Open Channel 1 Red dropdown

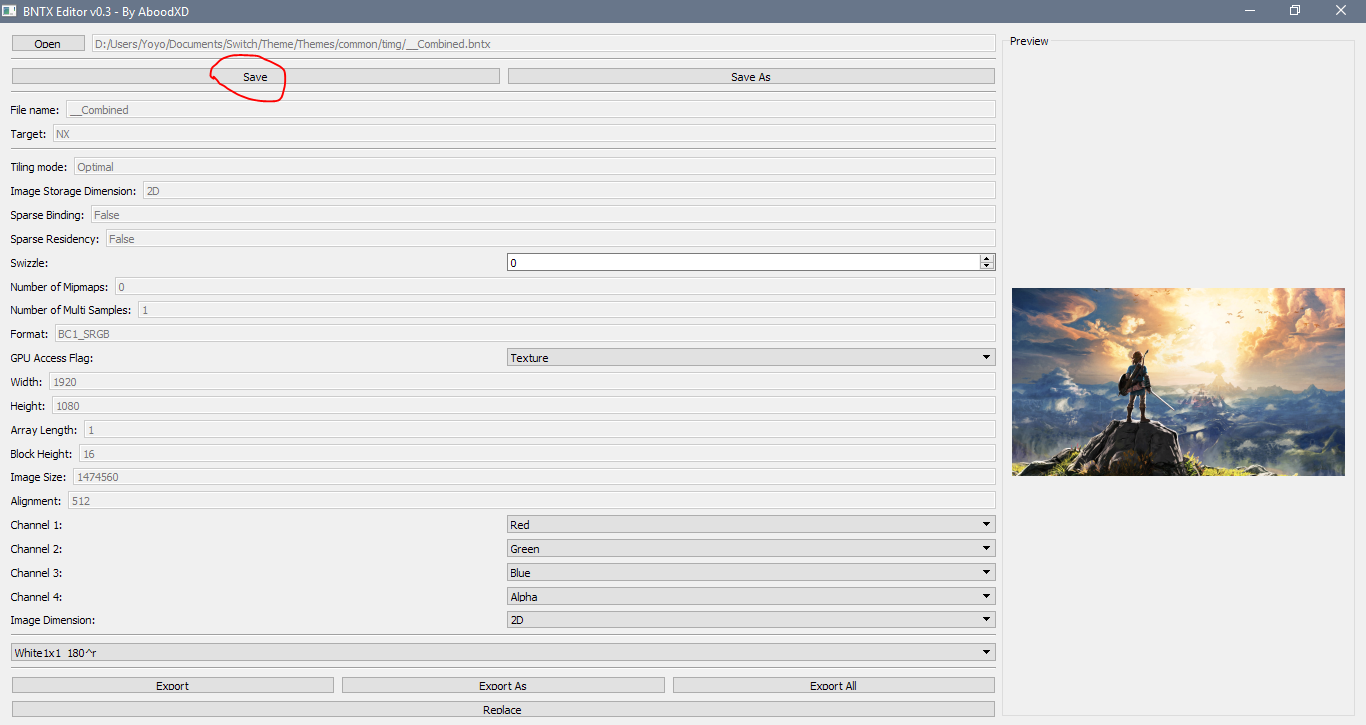coord(751,524)
